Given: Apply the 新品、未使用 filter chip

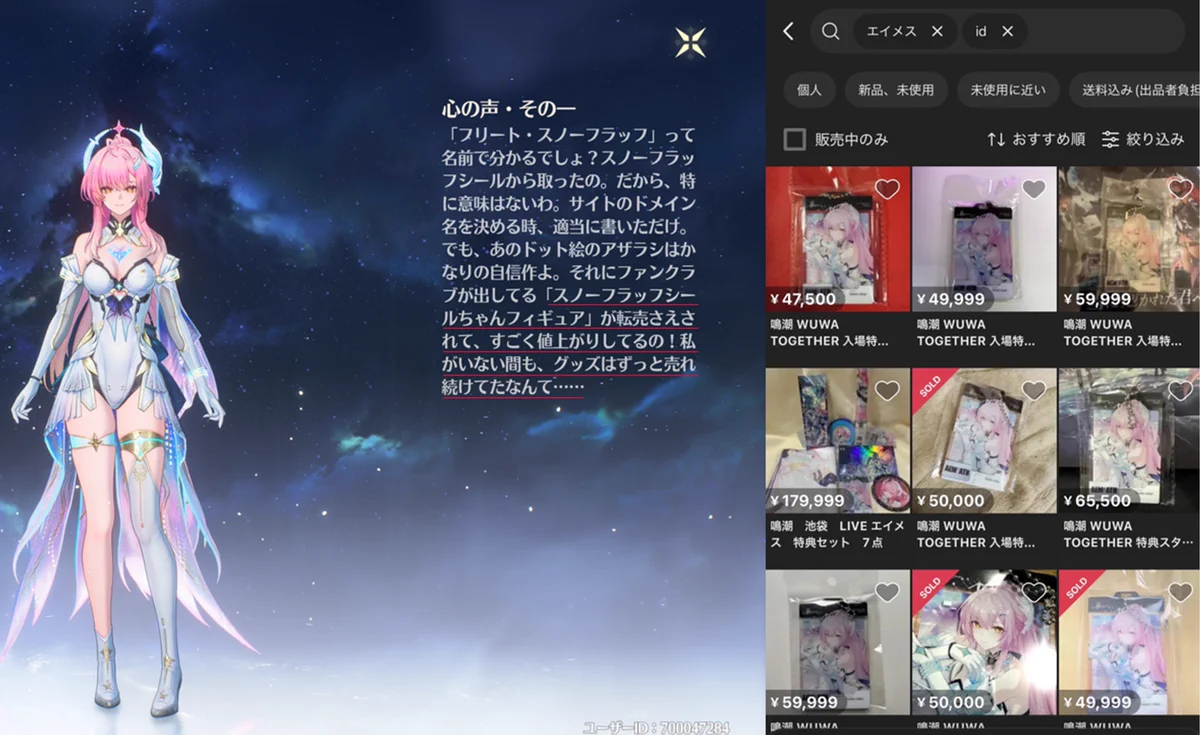Looking at the screenshot, I should pos(896,90).
